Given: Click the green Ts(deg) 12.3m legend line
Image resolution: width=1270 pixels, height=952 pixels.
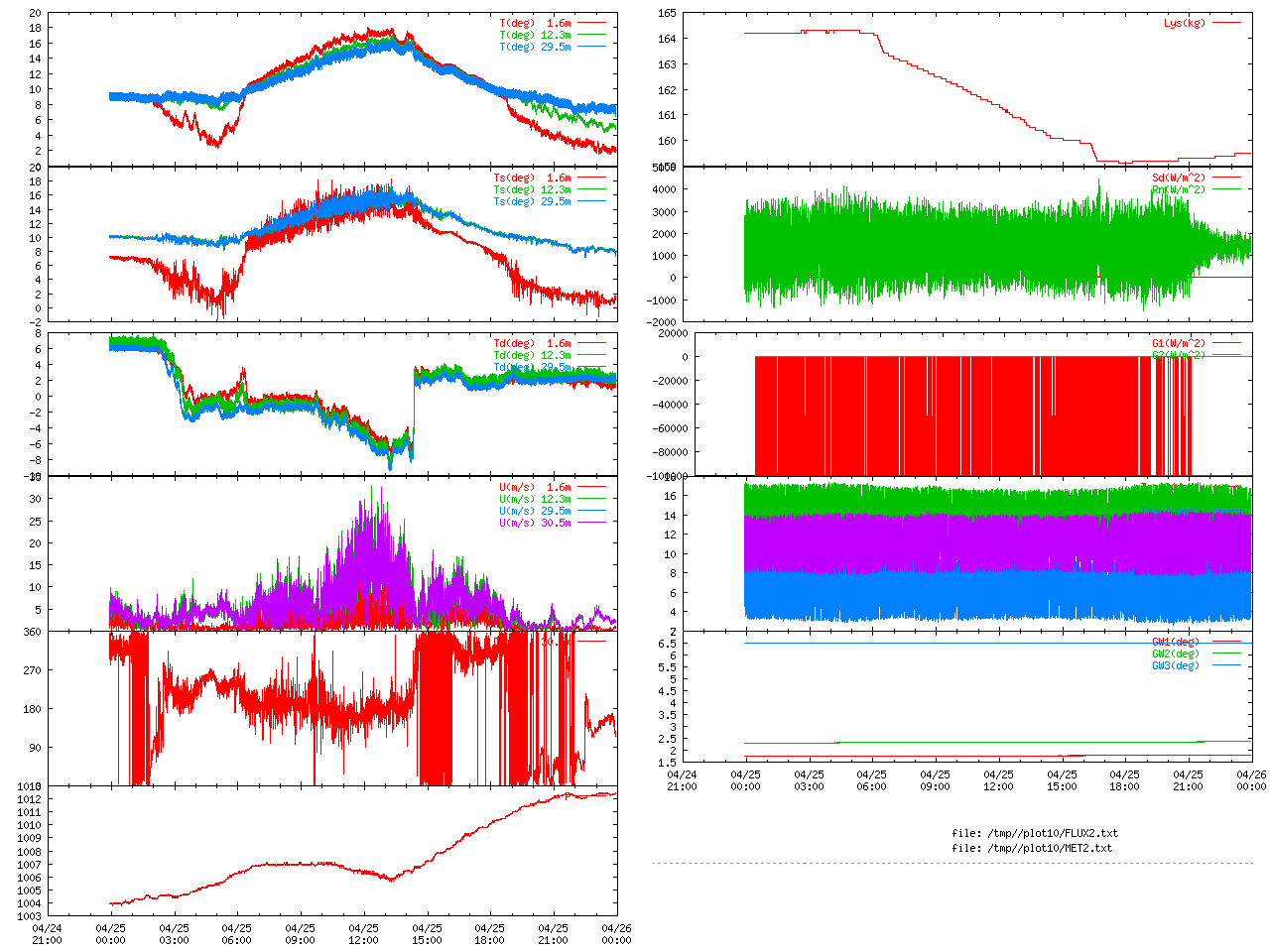Looking at the screenshot, I should [x=591, y=189].
